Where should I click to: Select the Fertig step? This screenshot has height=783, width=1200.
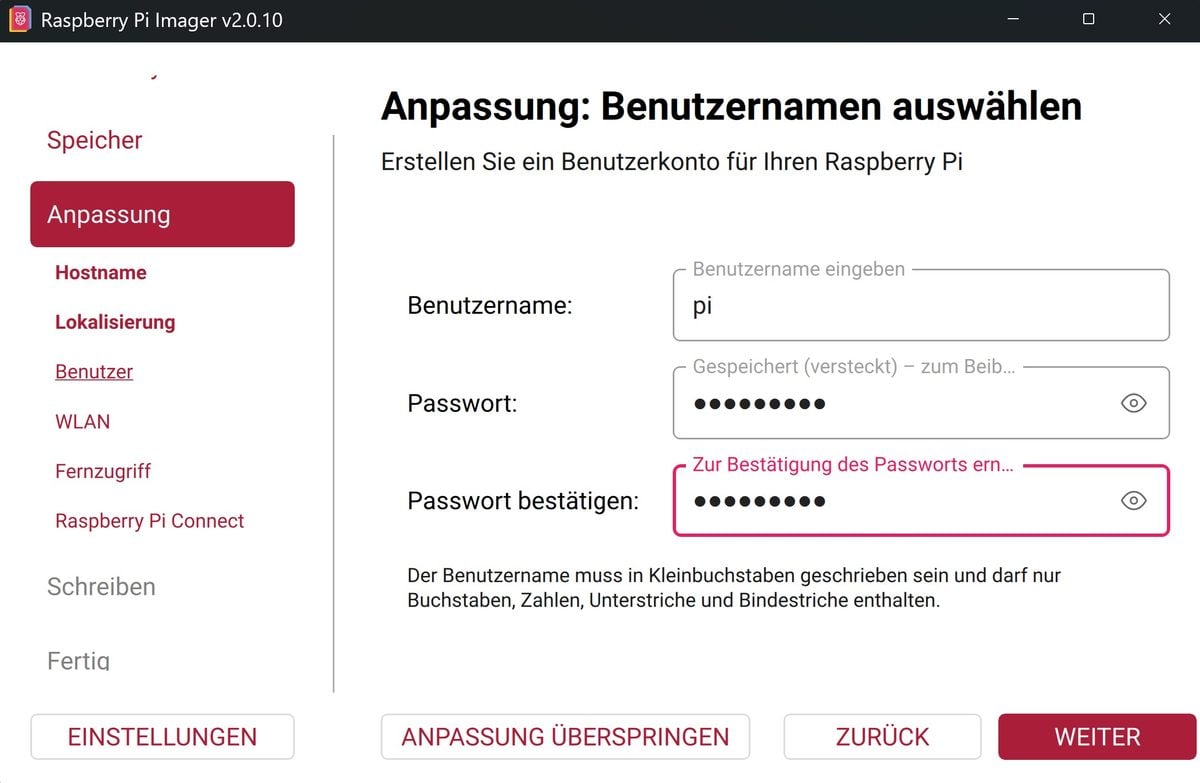pyautogui.click(x=78, y=660)
